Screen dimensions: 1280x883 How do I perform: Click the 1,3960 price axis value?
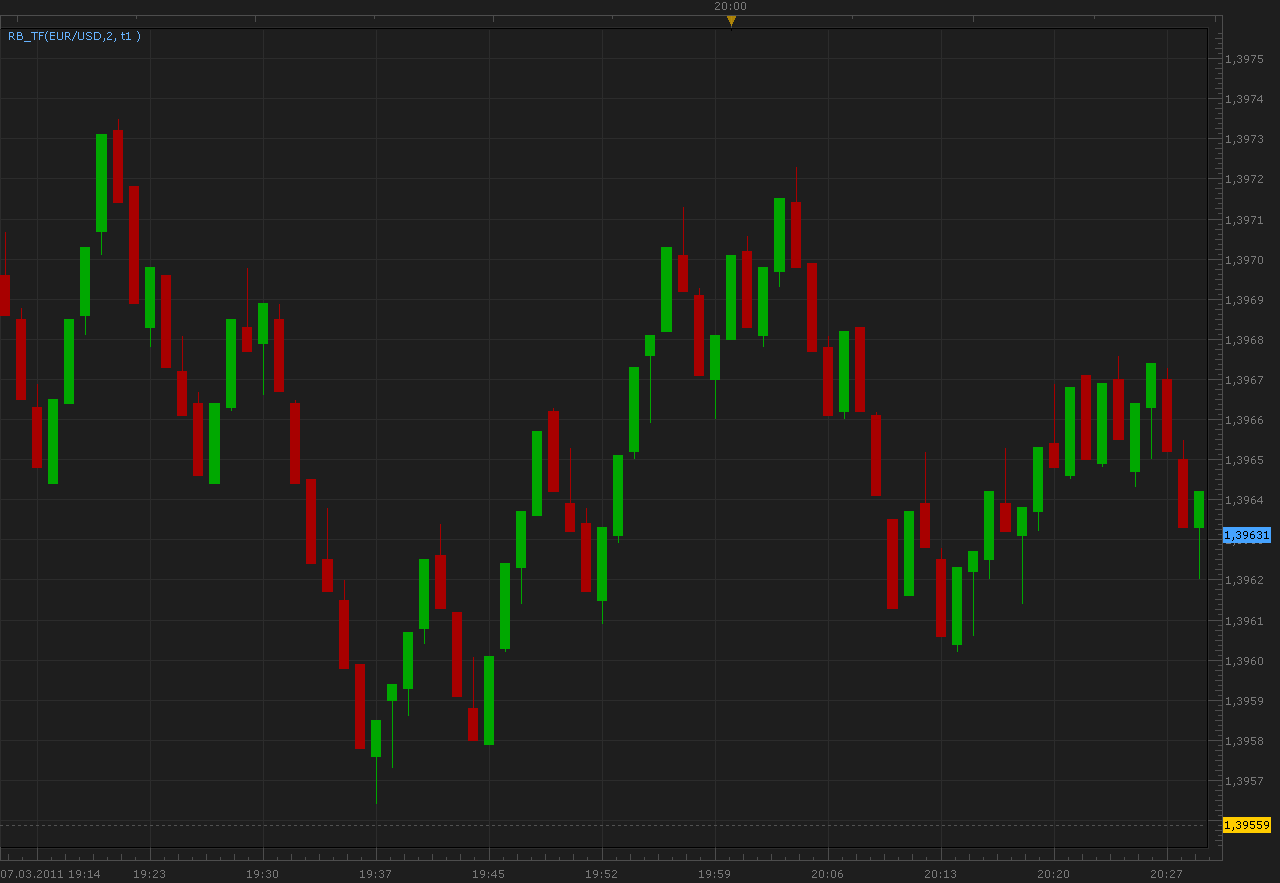(x=1245, y=661)
